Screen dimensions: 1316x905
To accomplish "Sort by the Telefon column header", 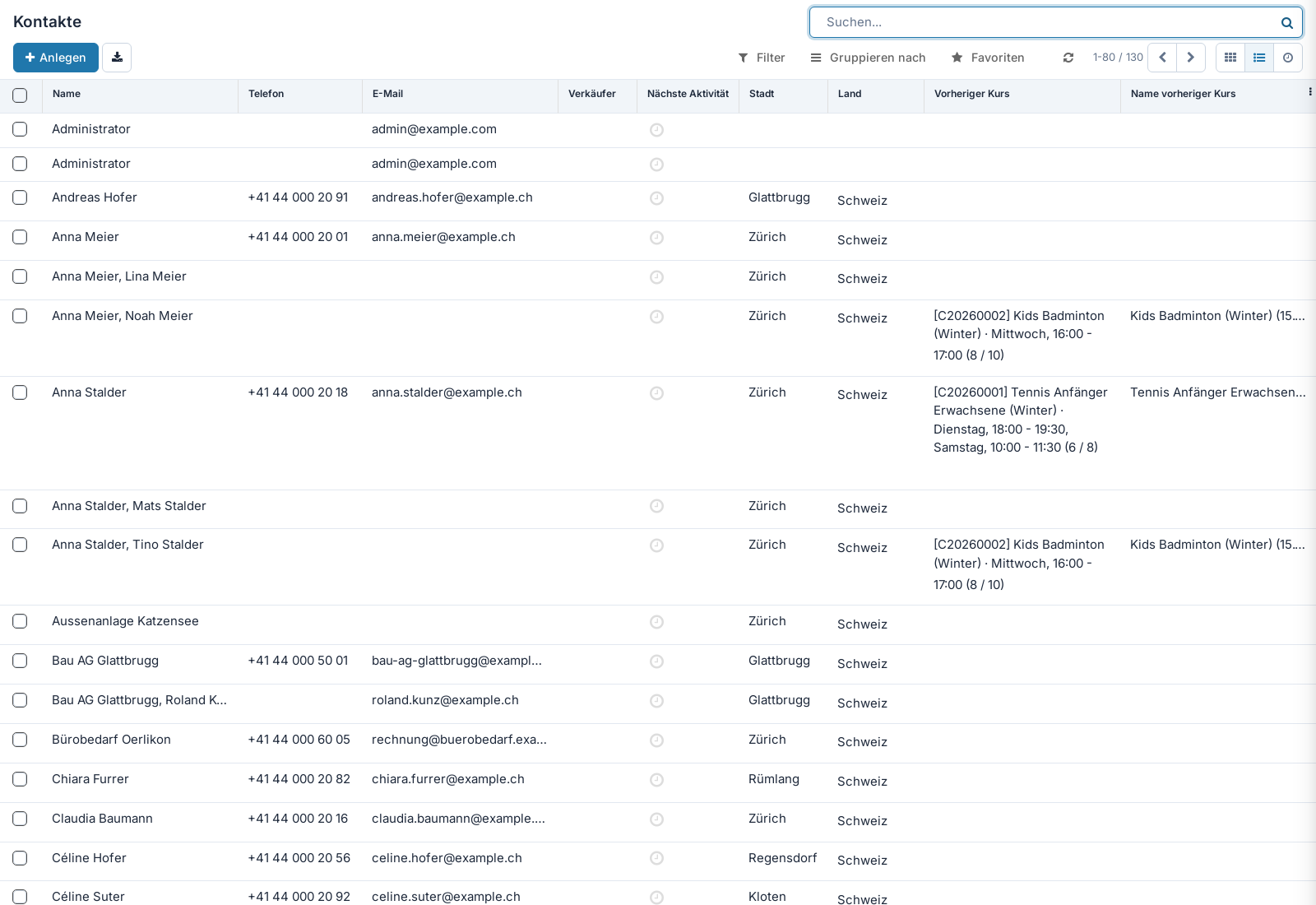I will coord(300,94).
